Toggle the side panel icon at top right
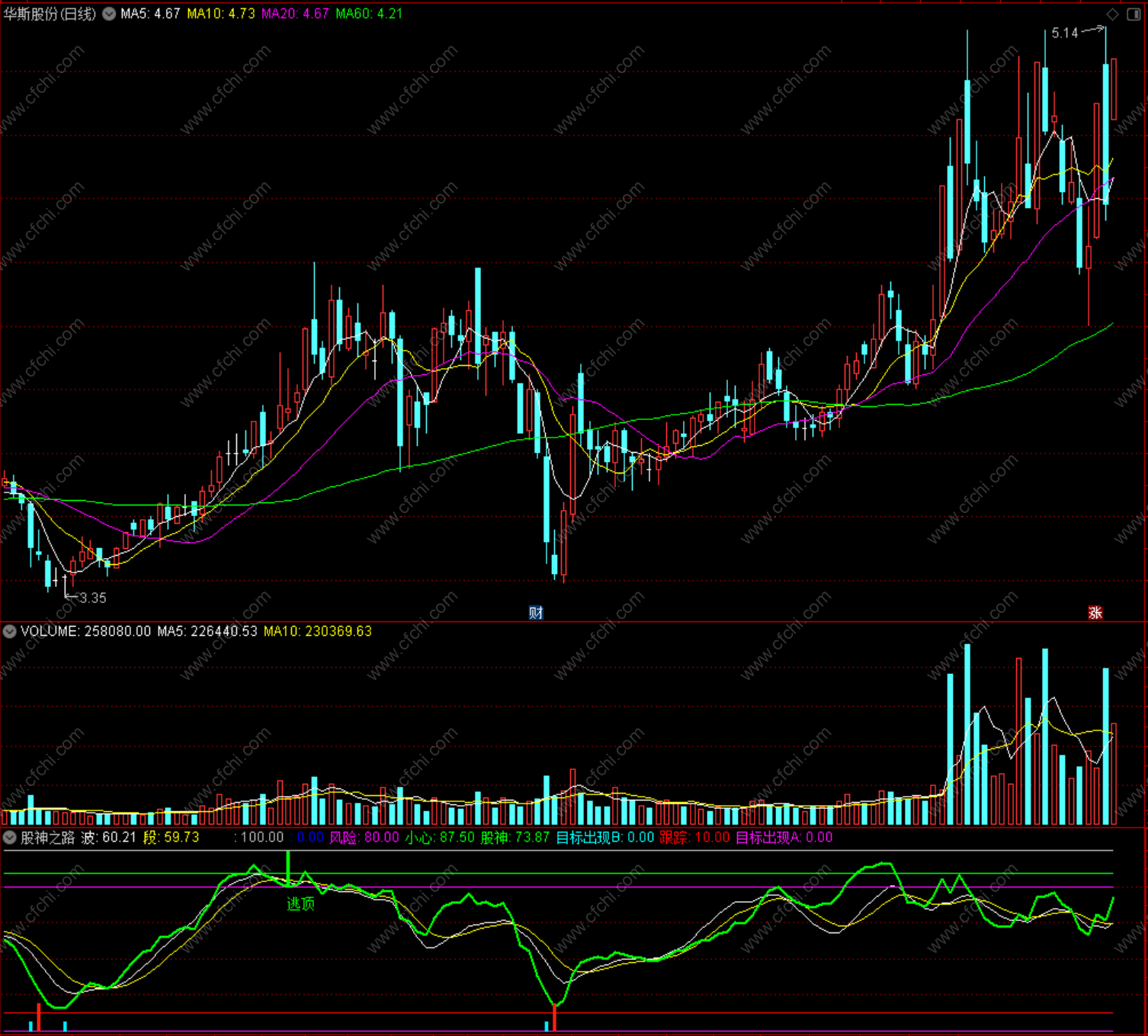 point(1134,14)
